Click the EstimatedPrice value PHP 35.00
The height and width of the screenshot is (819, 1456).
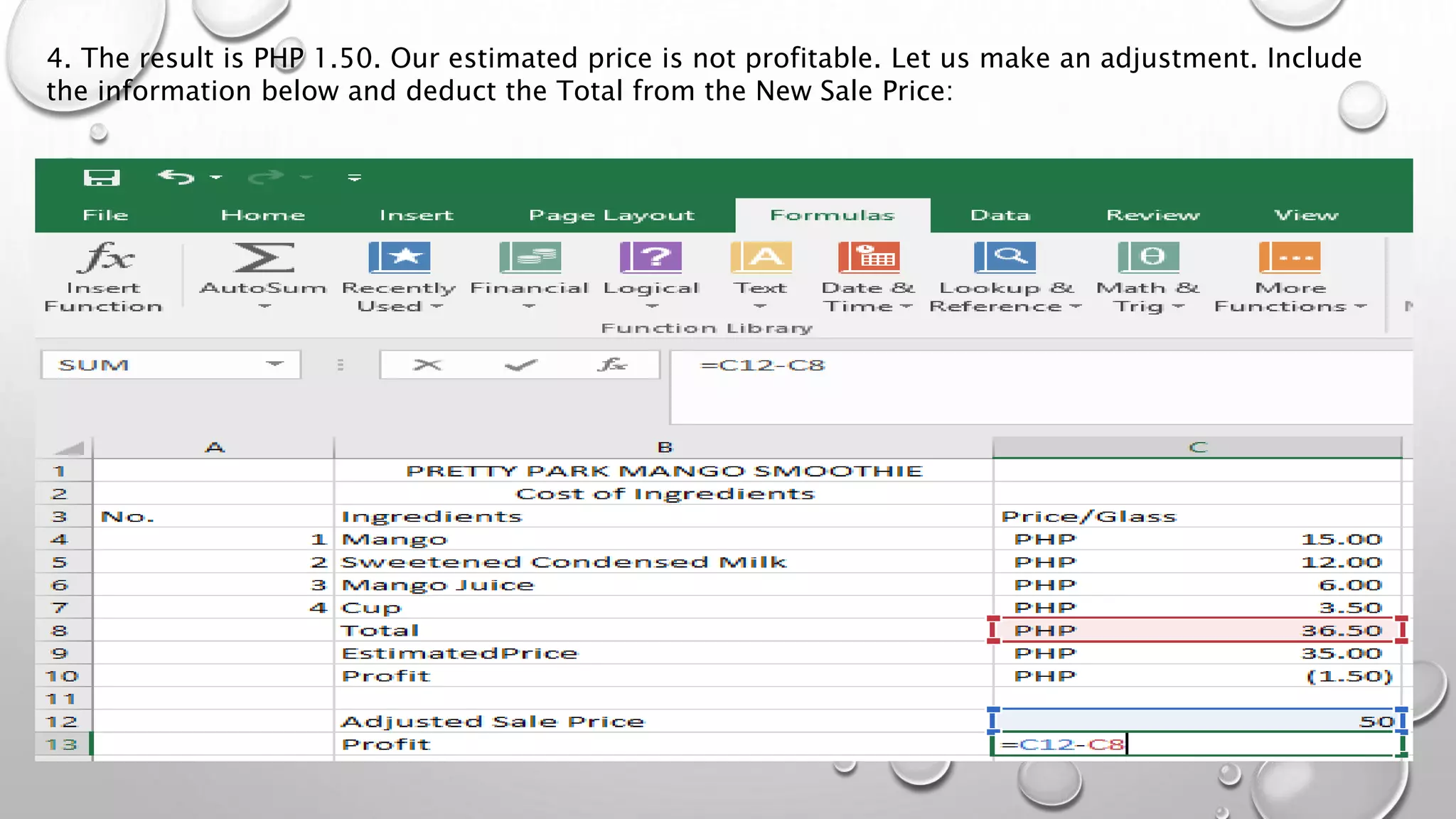tap(1197, 653)
